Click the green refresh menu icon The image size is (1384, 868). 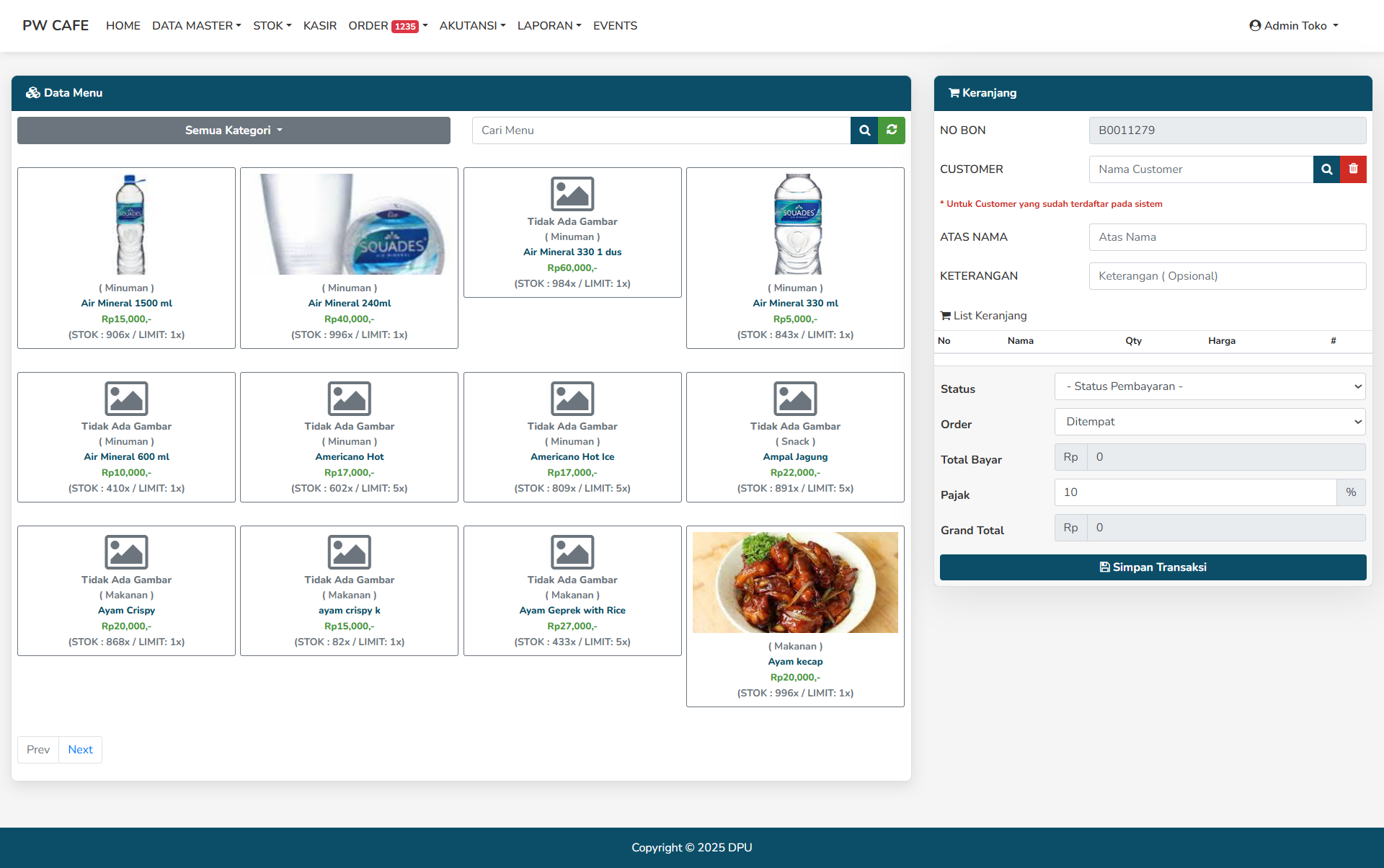click(x=892, y=130)
